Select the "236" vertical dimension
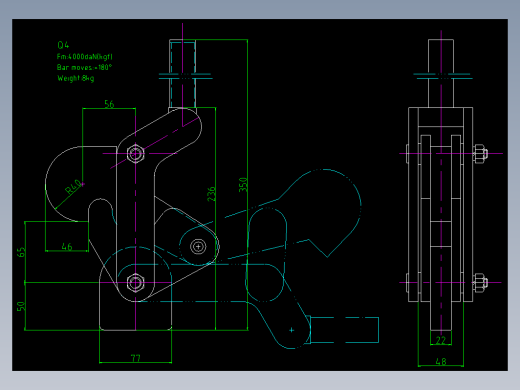Viewport: 520px width, 390px height. coord(211,194)
